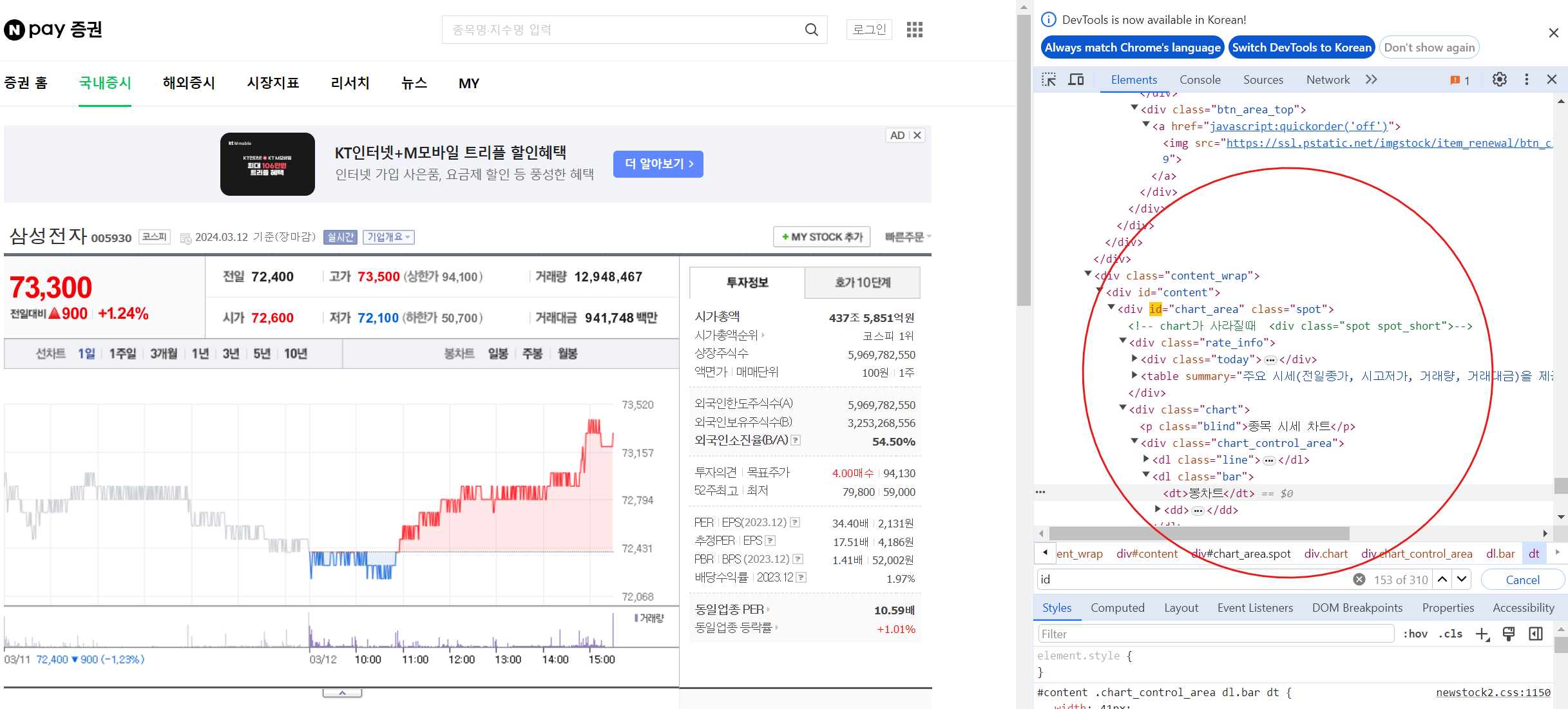The width and height of the screenshot is (1568, 709).
Task: Click new style rule plus icon
Action: tap(1482, 634)
